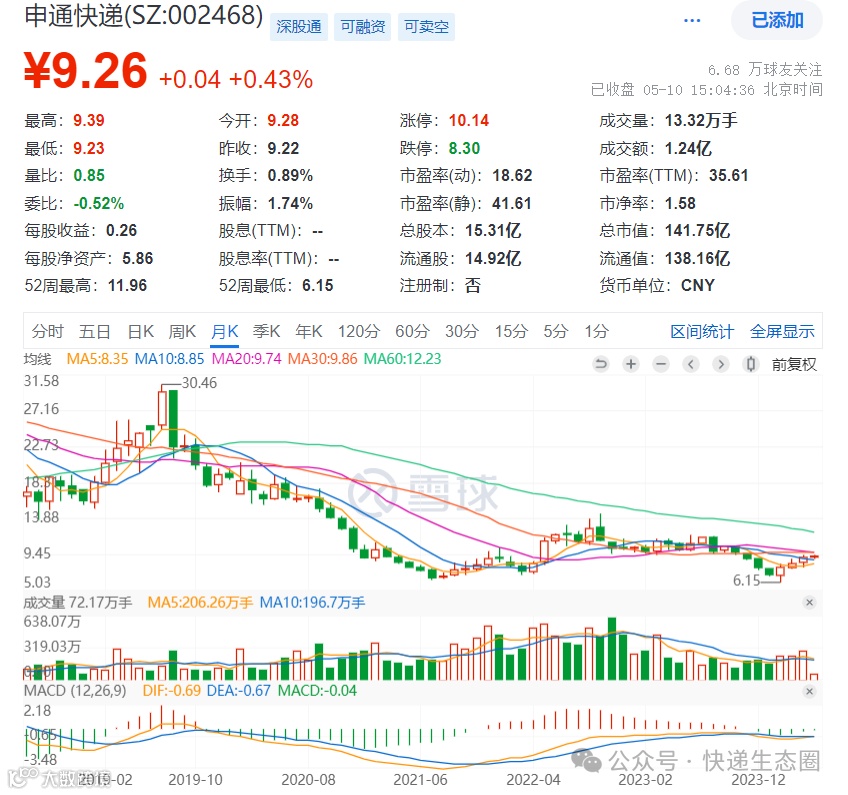Viewport: 848px width, 795px height.
Task: Close the MACD indicator panel
Action: (x=809, y=691)
